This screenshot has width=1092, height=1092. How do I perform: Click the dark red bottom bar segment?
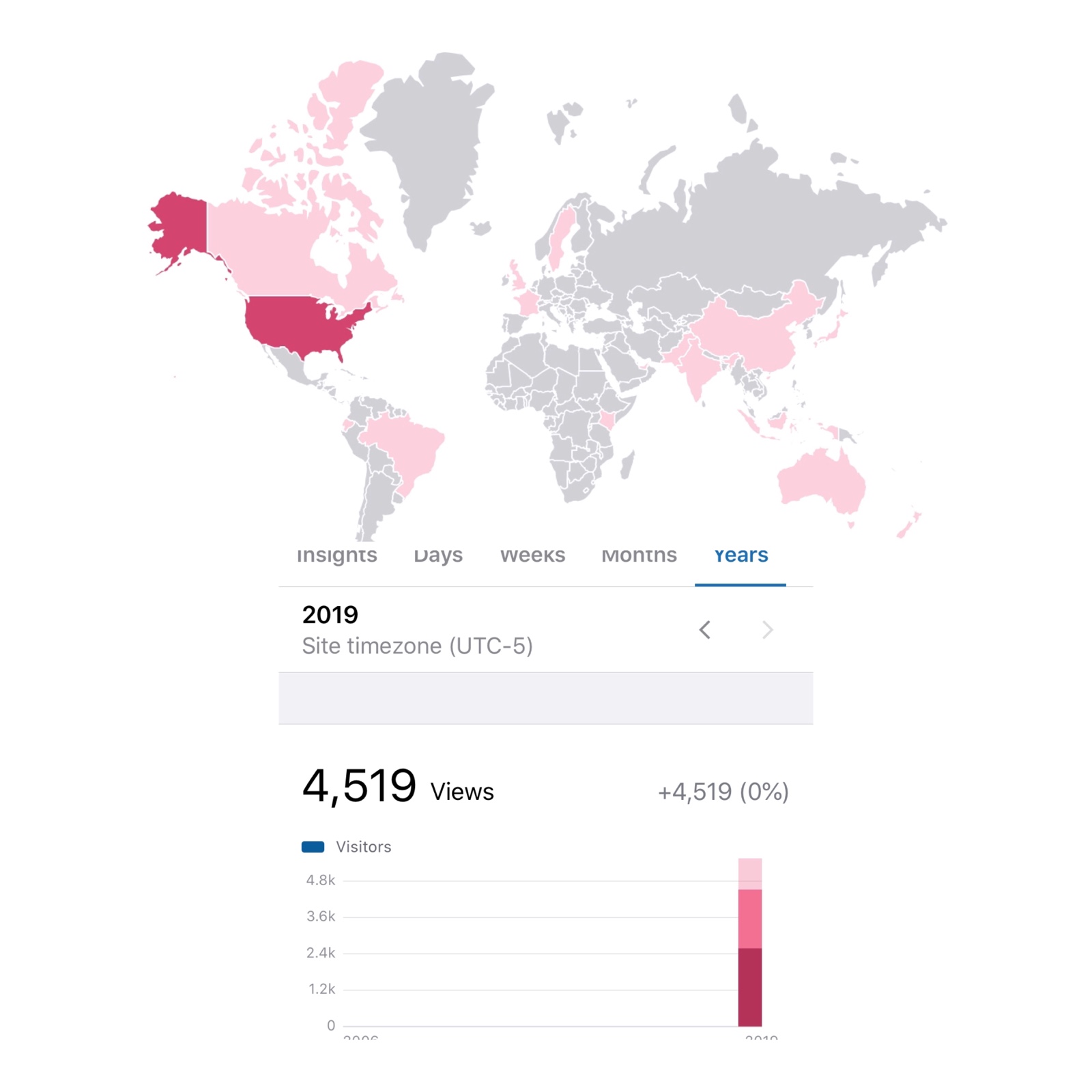pyautogui.click(x=749, y=986)
